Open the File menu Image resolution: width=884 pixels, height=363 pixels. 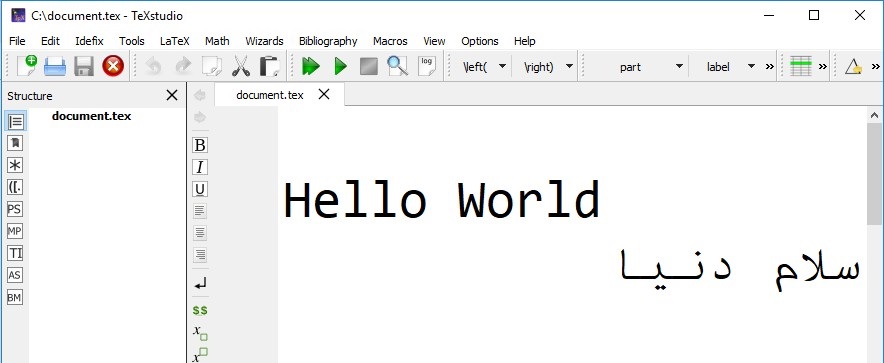(17, 41)
